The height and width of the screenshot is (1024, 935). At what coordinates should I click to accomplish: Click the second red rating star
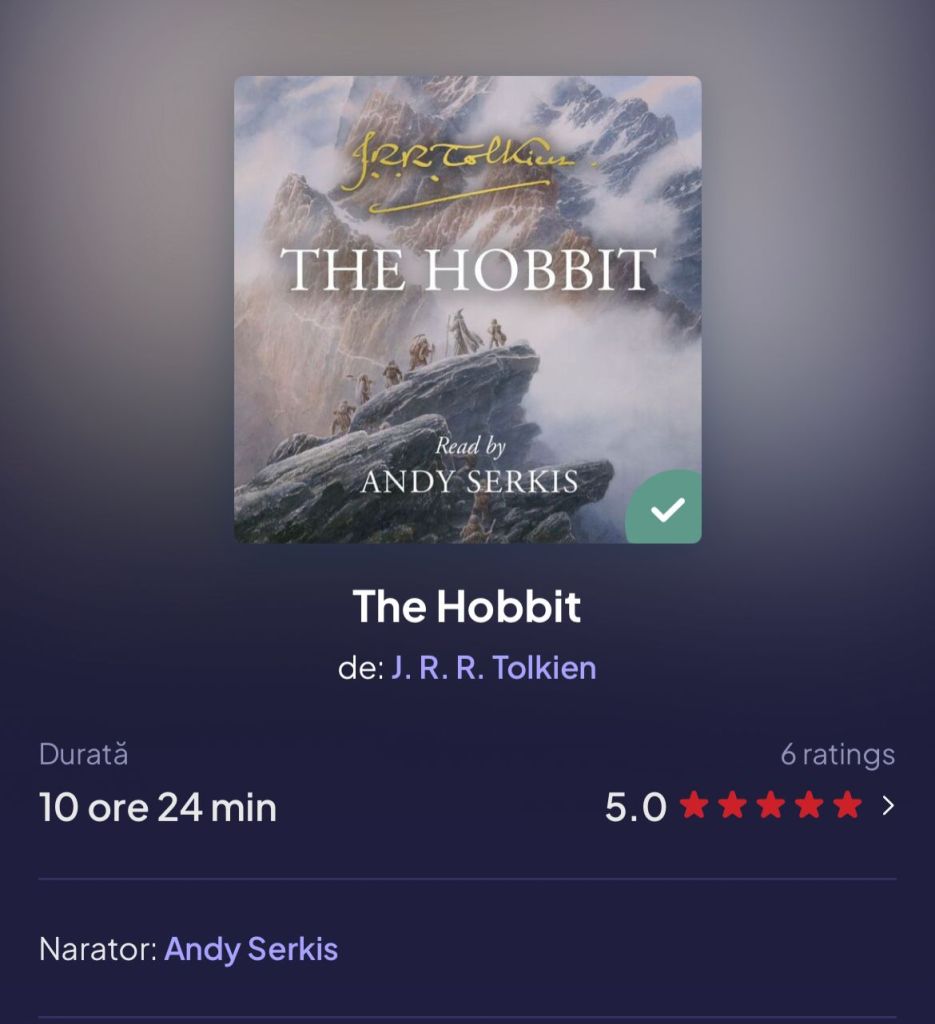click(733, 805)
